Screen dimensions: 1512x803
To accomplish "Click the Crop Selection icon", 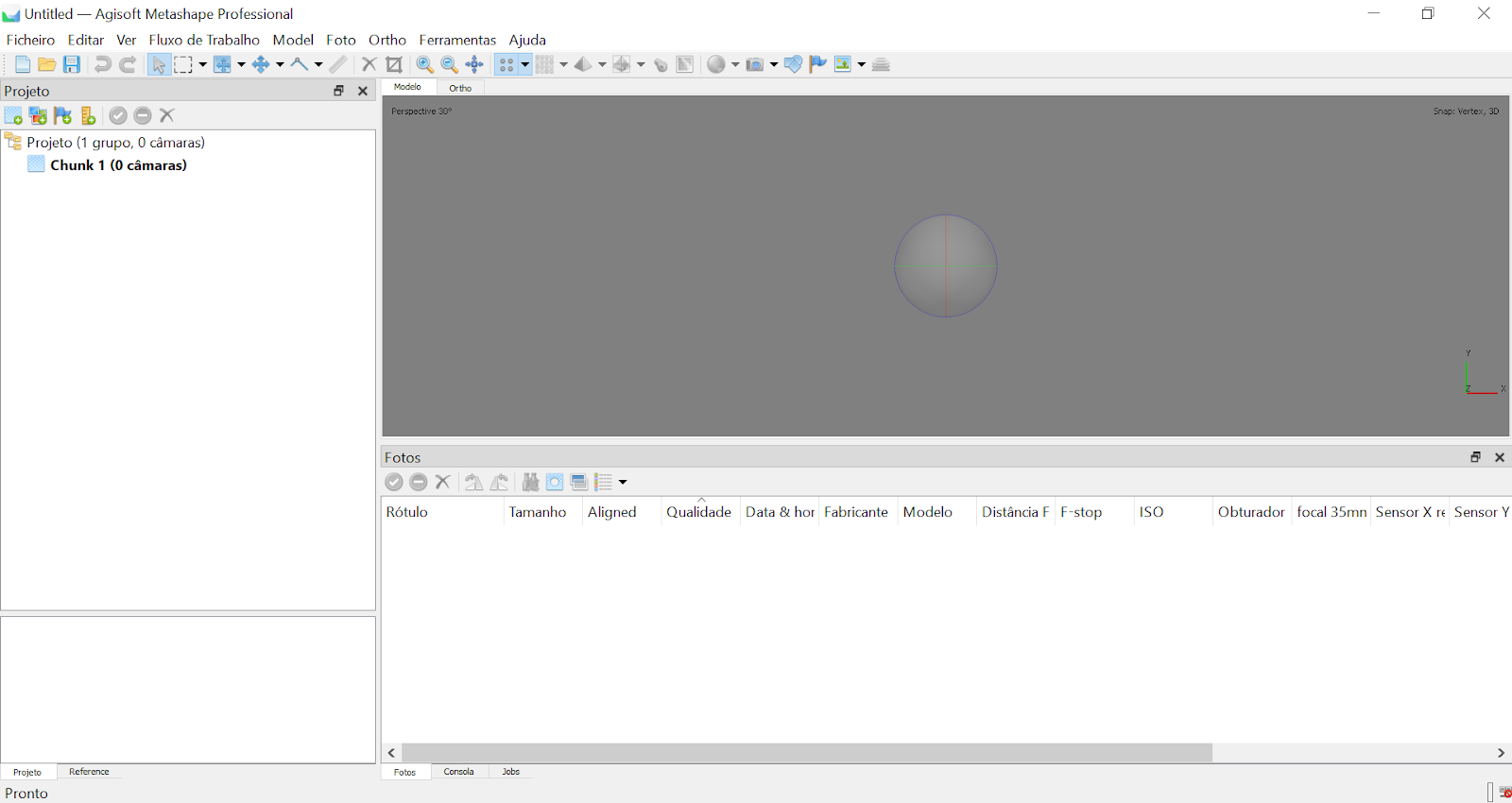I will 394,64.
